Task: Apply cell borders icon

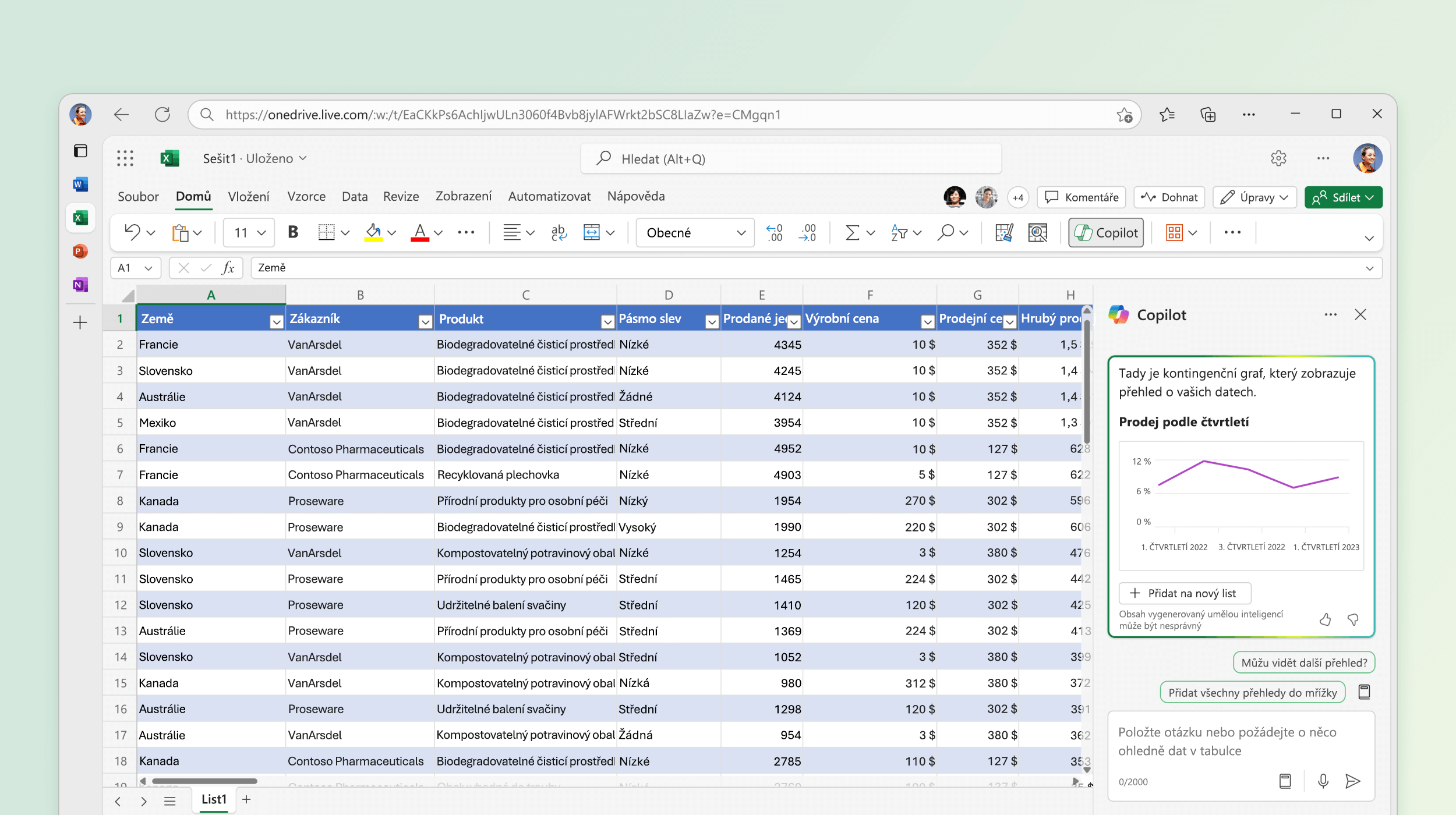Action: click(x=327, y=233)
